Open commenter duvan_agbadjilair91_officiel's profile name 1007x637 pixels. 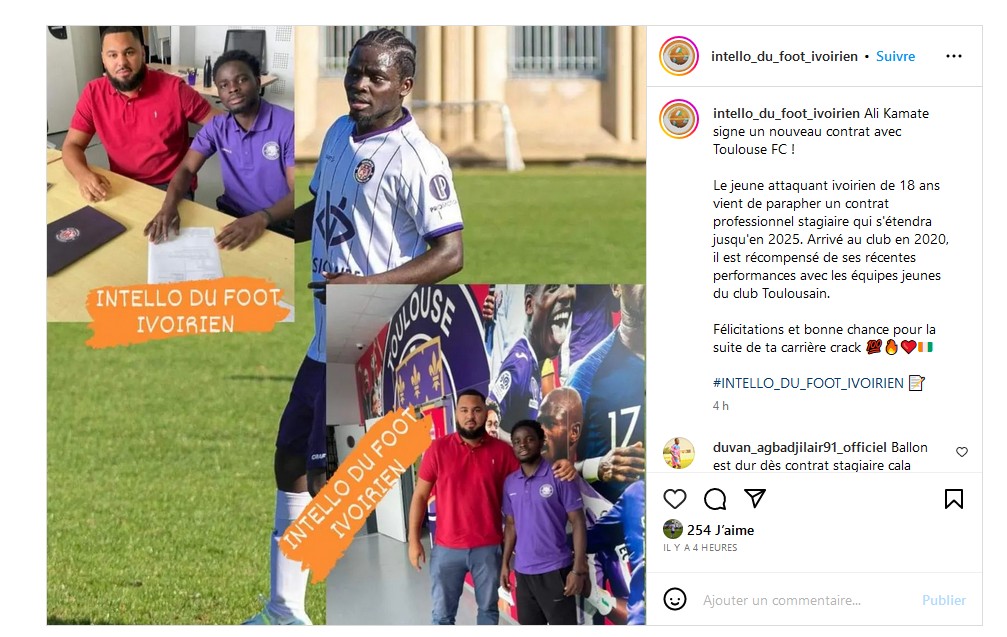tap(800, 447)
